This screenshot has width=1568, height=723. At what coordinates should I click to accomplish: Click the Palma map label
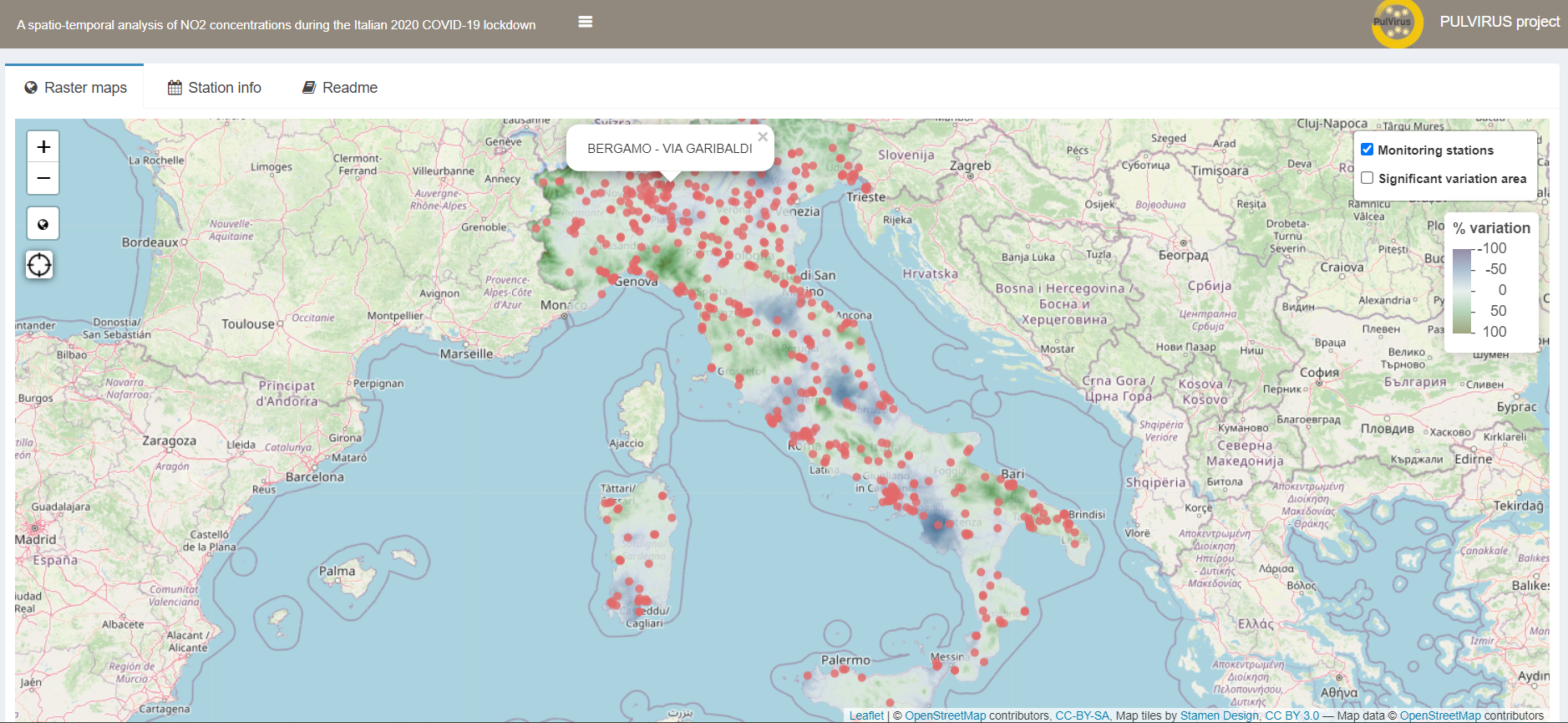point(337,571)
